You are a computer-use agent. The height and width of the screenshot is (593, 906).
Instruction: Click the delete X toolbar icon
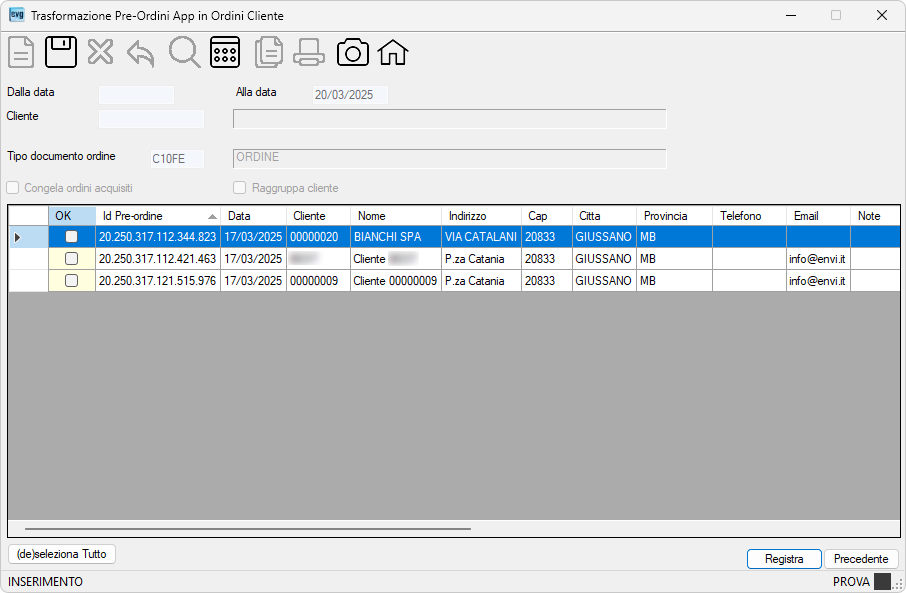(101, 52)
